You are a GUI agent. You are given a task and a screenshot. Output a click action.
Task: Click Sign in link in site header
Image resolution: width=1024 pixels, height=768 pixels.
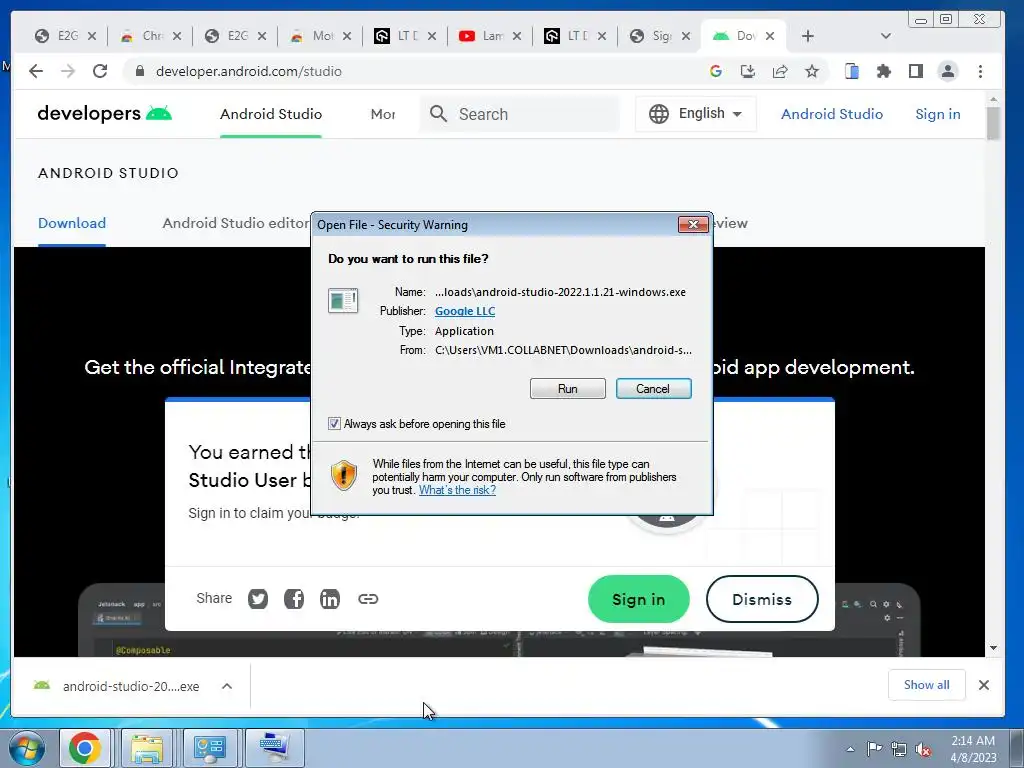click(x=938, y=114)
